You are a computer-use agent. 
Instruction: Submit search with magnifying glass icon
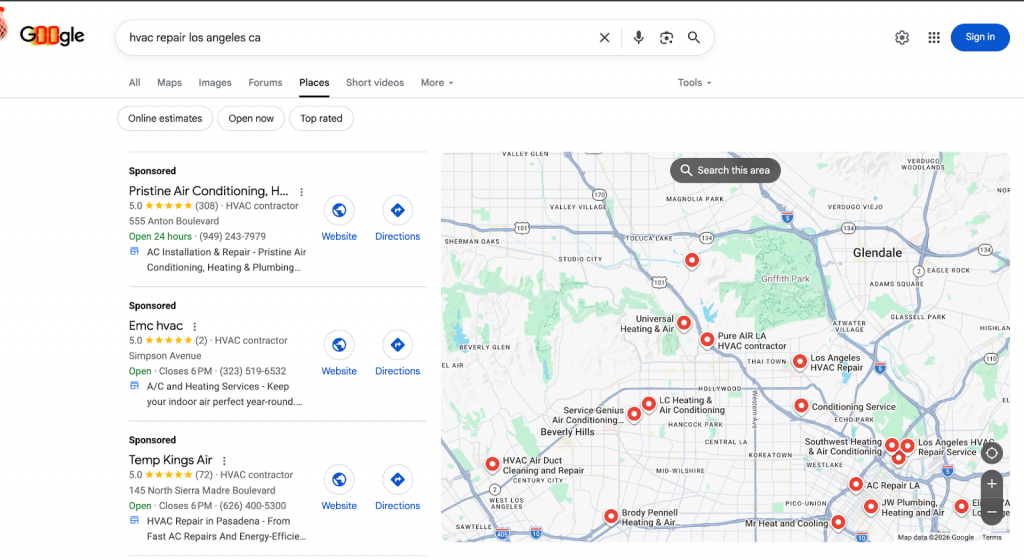point(694,38)
